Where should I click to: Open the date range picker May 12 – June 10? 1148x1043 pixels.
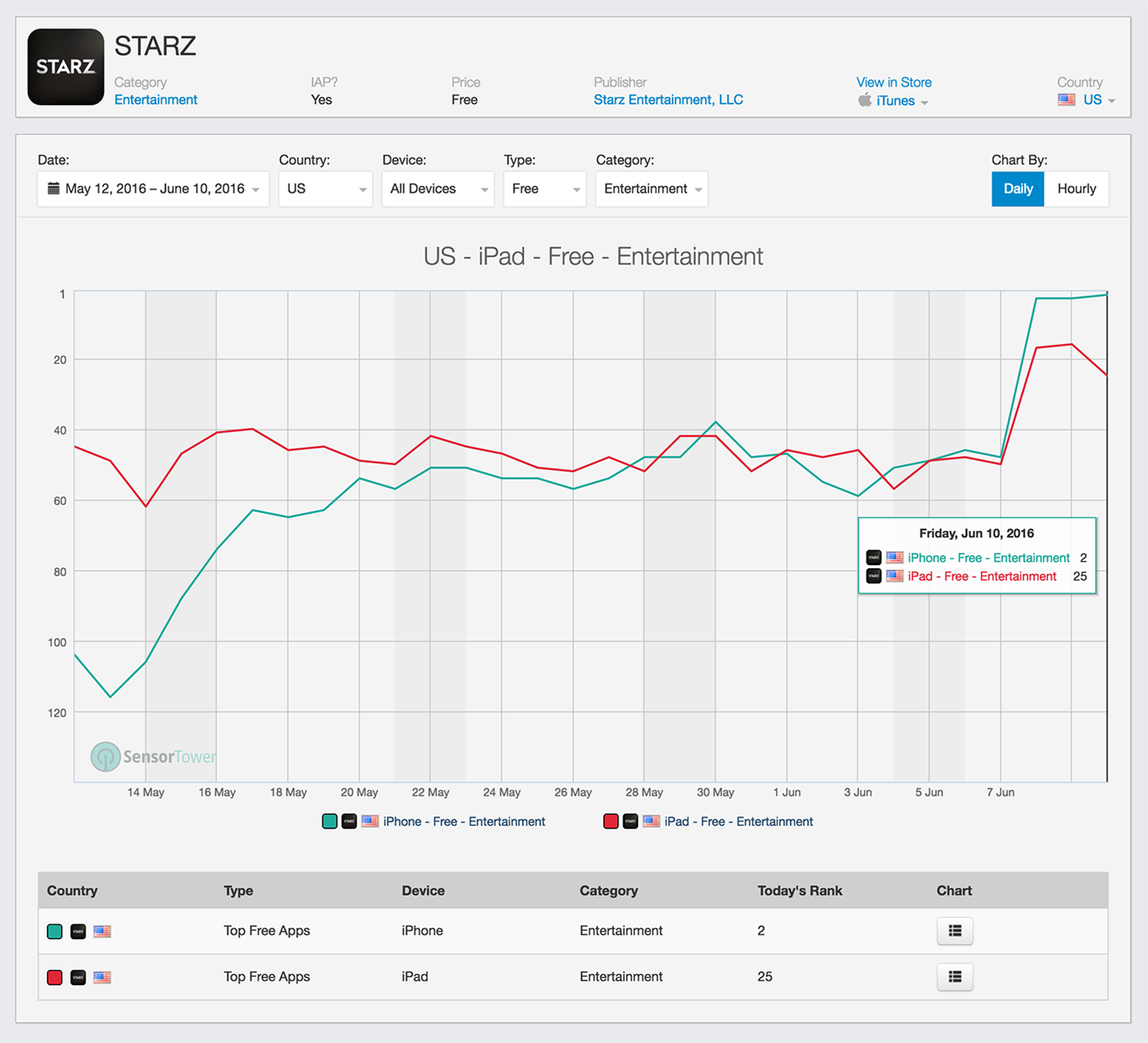click(154, 189)
